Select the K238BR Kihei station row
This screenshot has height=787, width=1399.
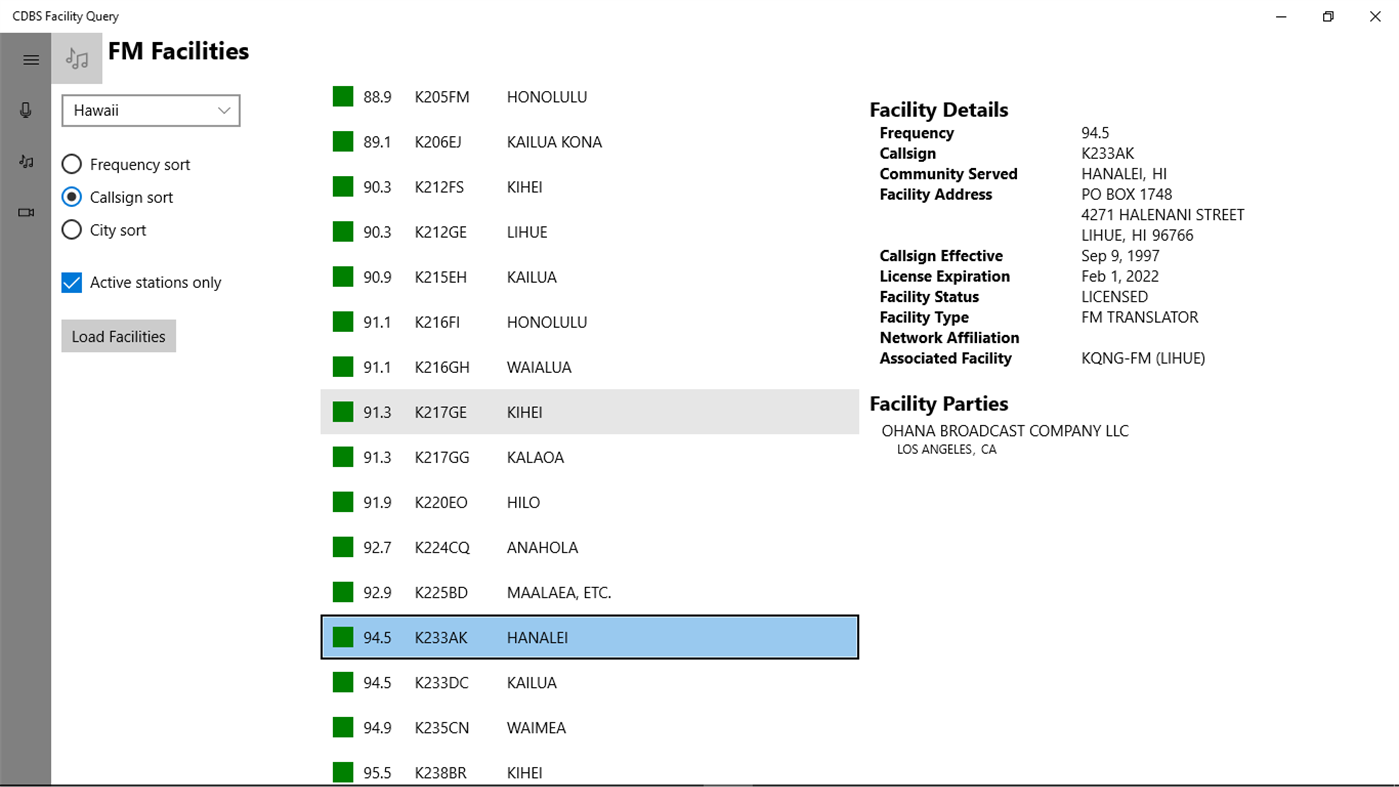coord(589,772)
